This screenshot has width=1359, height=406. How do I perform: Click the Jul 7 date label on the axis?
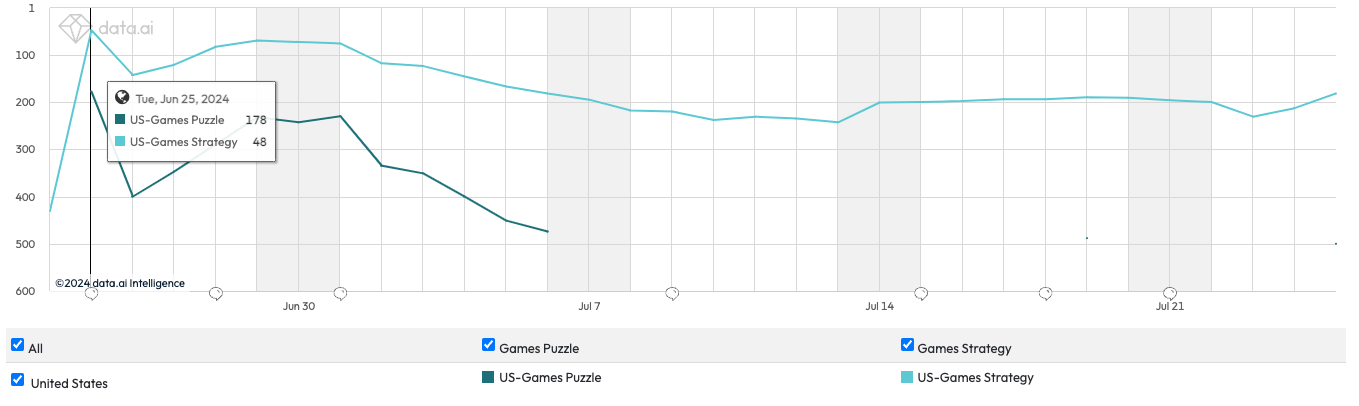589,306
